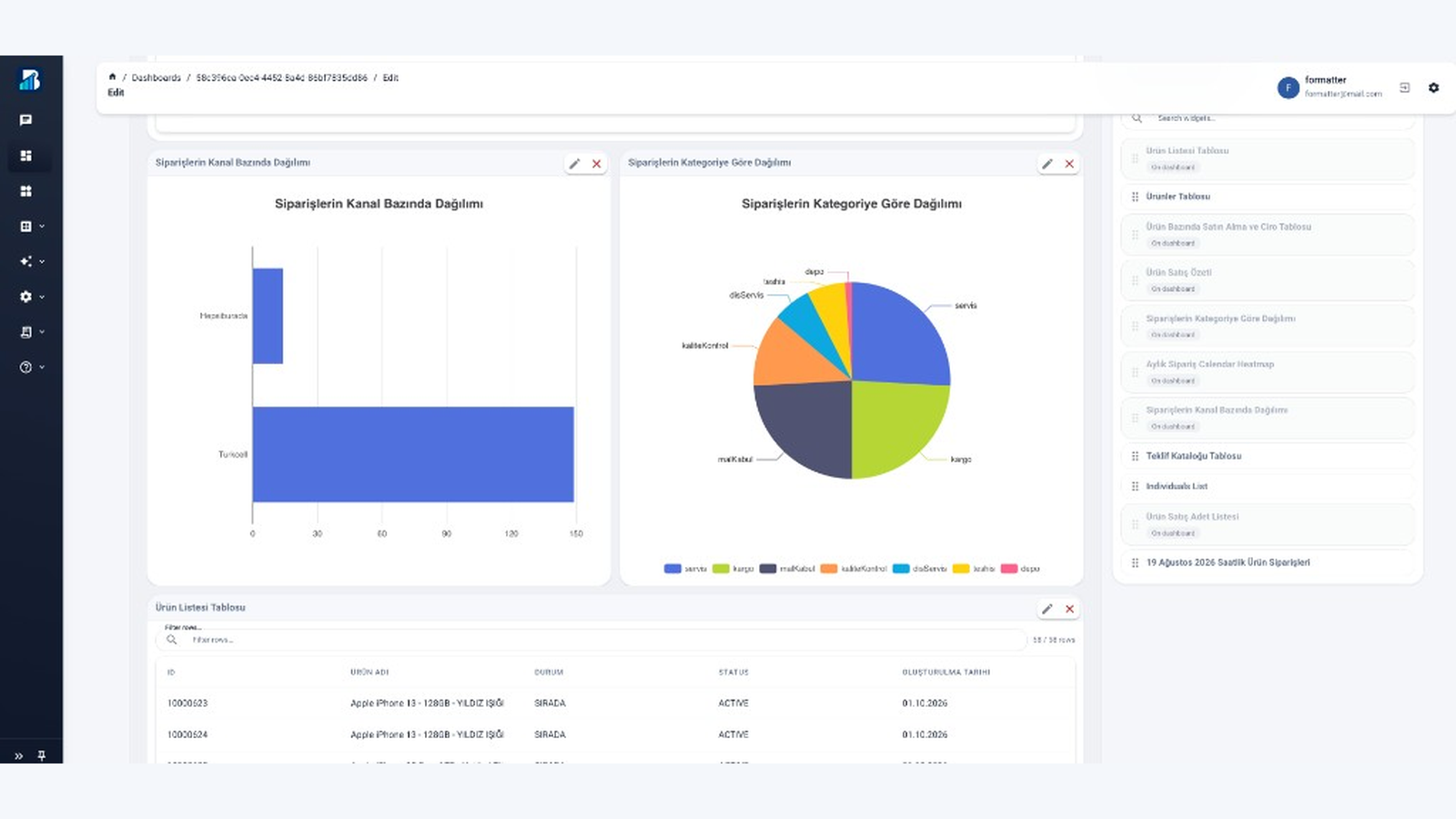Click the dashboard ID breadcrumb link
The height and width of the screenshot is (819, 1456).
pyautogui.click(x=282, y=77)
